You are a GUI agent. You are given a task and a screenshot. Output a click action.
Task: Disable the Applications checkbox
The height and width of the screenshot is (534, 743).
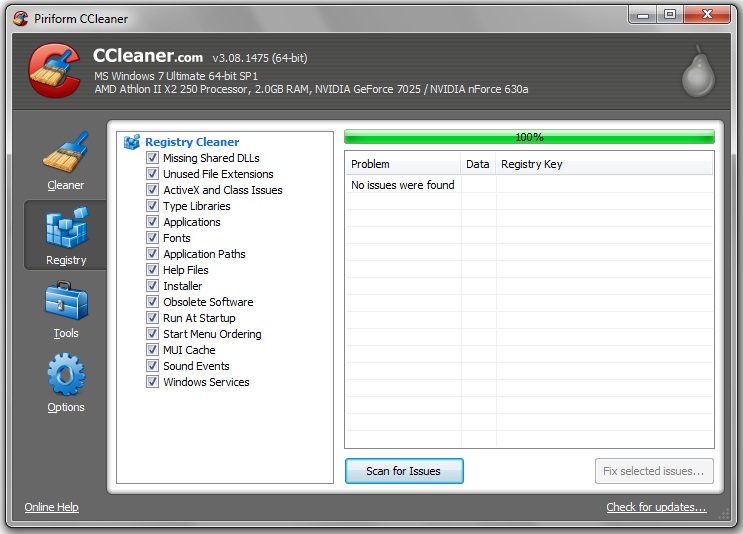click(x=152, y=222)
